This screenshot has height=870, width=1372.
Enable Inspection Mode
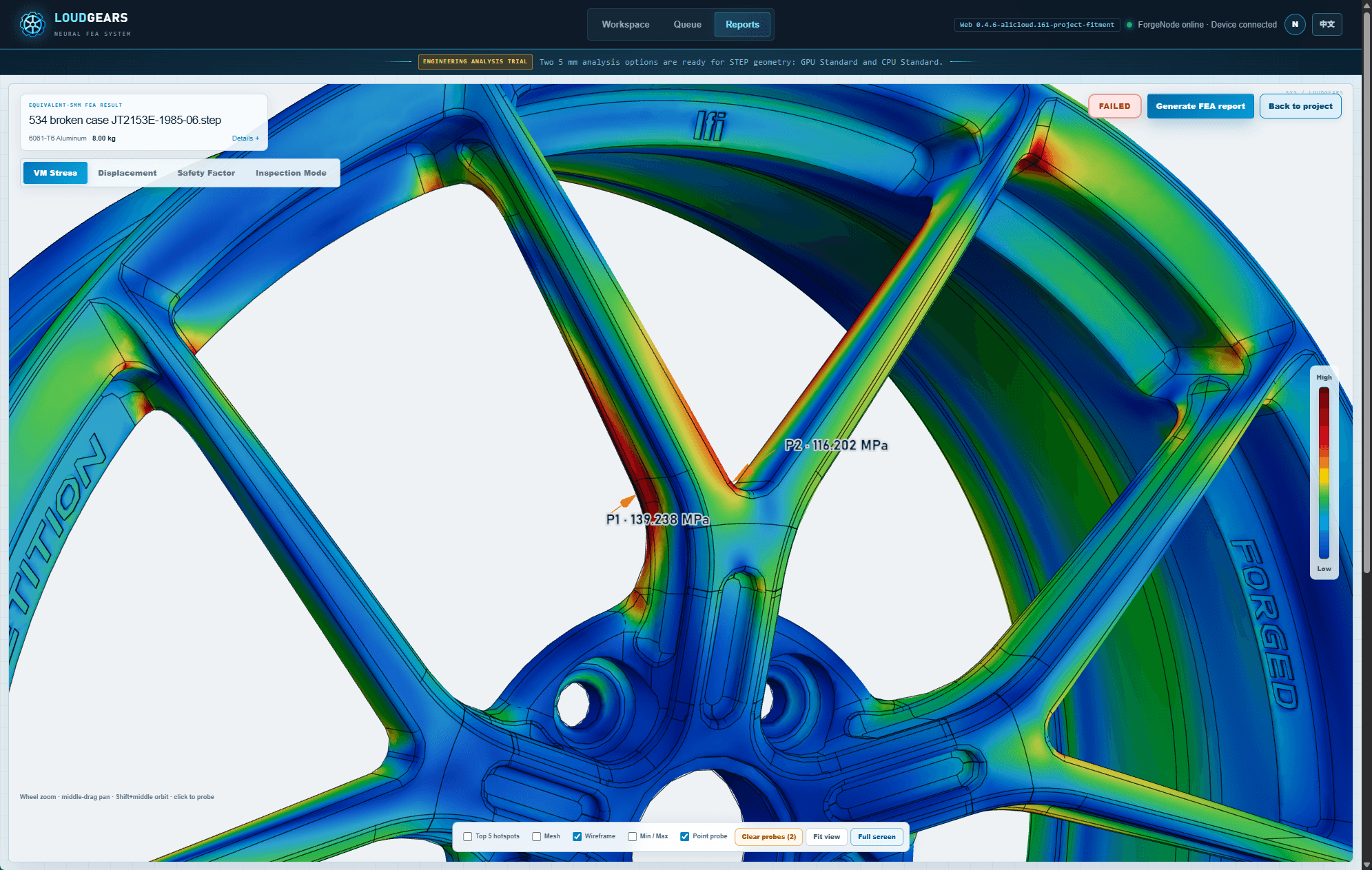[x=291, y=173]
